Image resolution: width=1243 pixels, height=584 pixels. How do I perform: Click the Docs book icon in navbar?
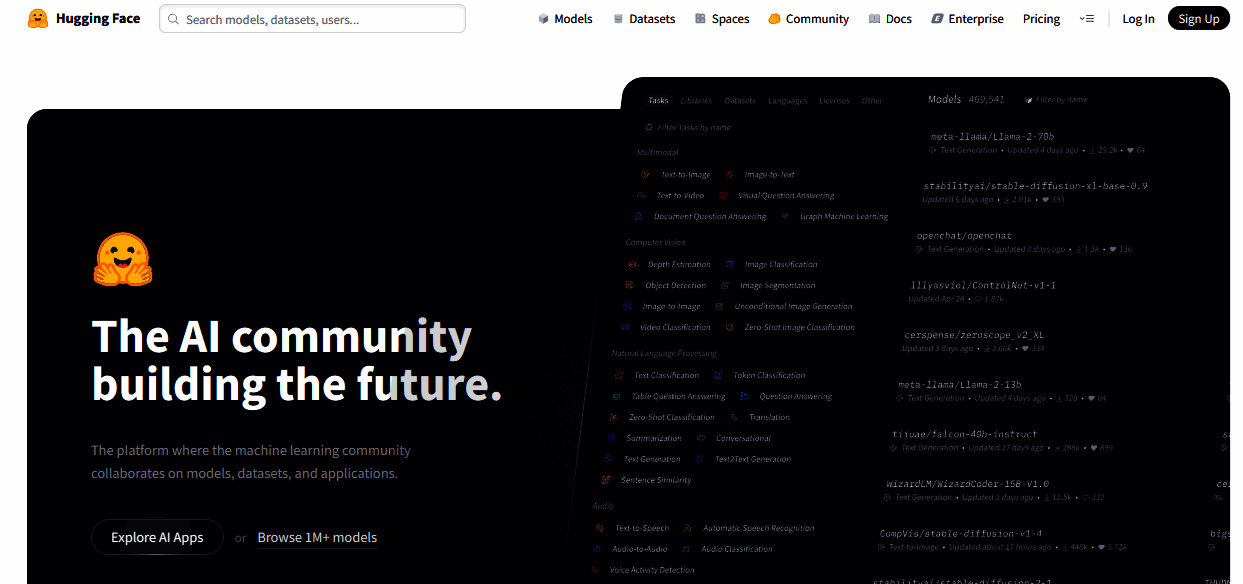tap(874, 19)
